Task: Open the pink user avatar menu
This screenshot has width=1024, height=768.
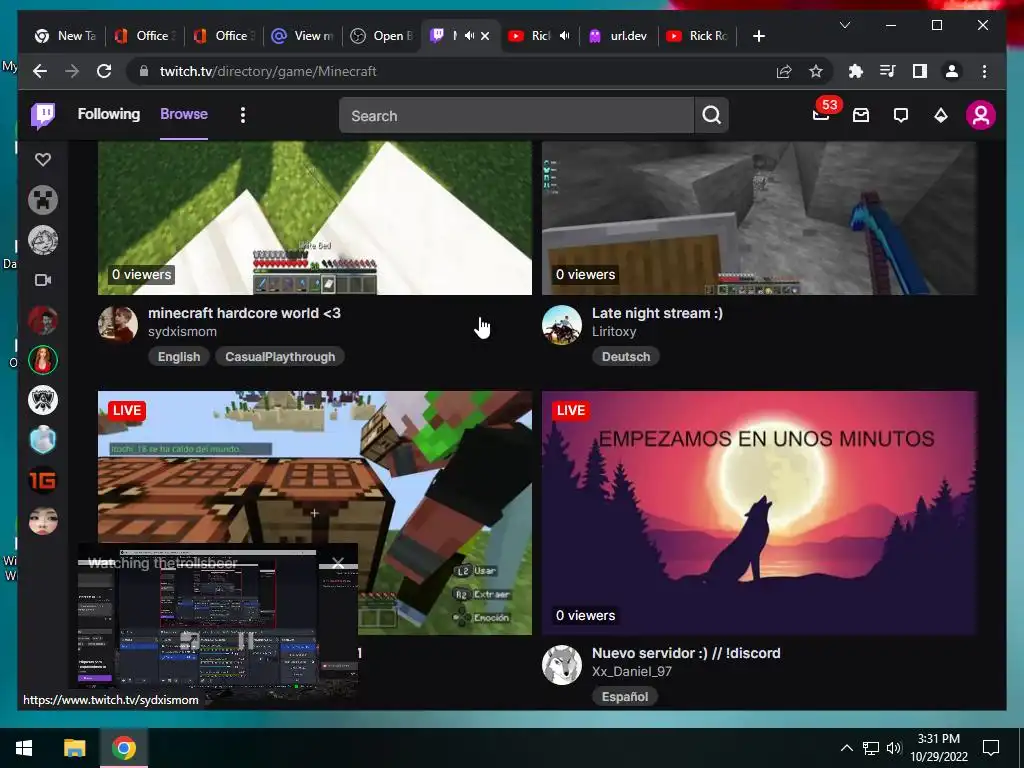Action: coord(981,116)
